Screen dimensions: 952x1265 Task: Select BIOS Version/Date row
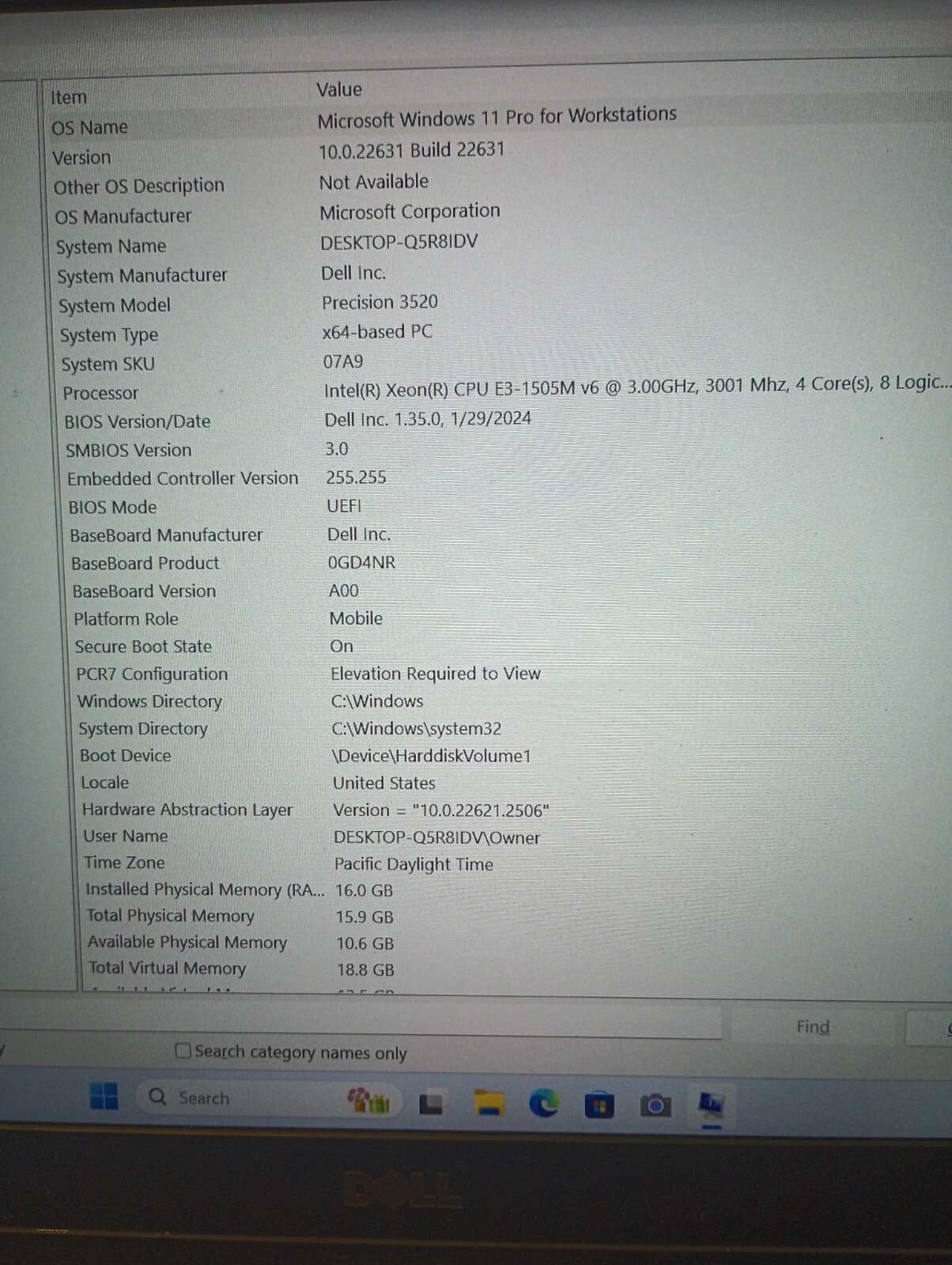(506, 421)
